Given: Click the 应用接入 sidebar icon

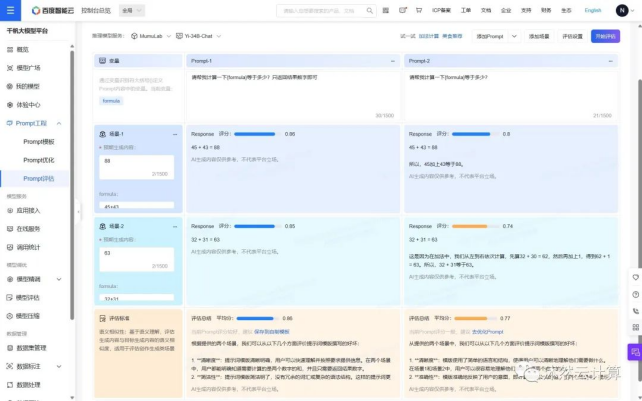Looking at the screenshot, I should click(x=10, y=211).
